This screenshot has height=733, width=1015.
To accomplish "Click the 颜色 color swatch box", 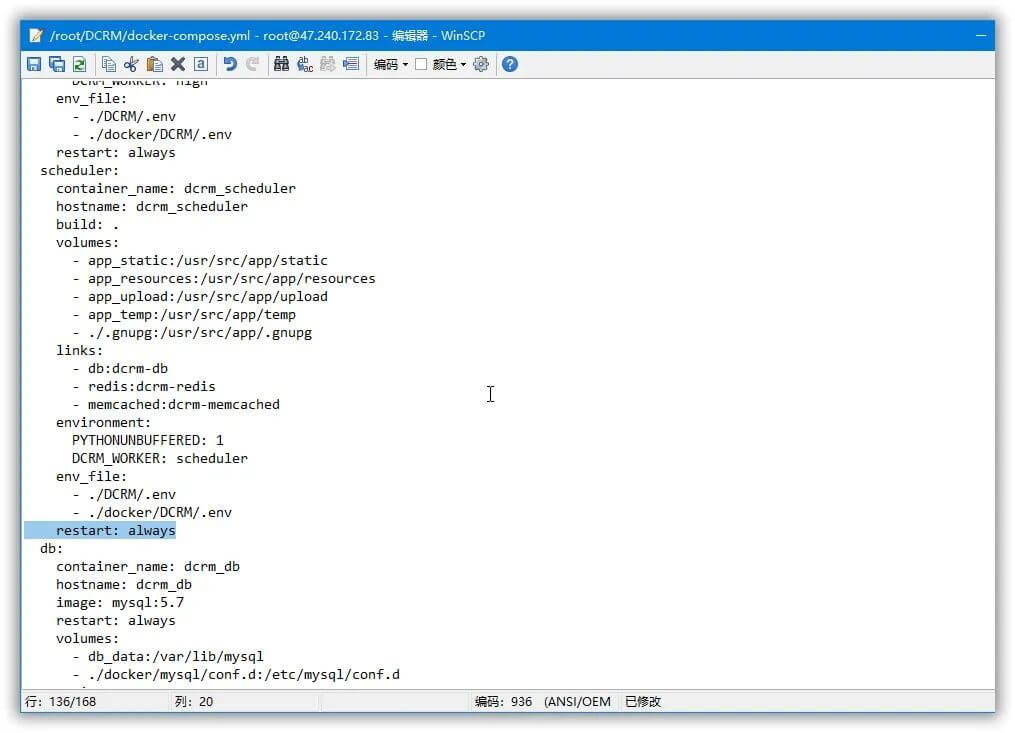I will [421, 64].
